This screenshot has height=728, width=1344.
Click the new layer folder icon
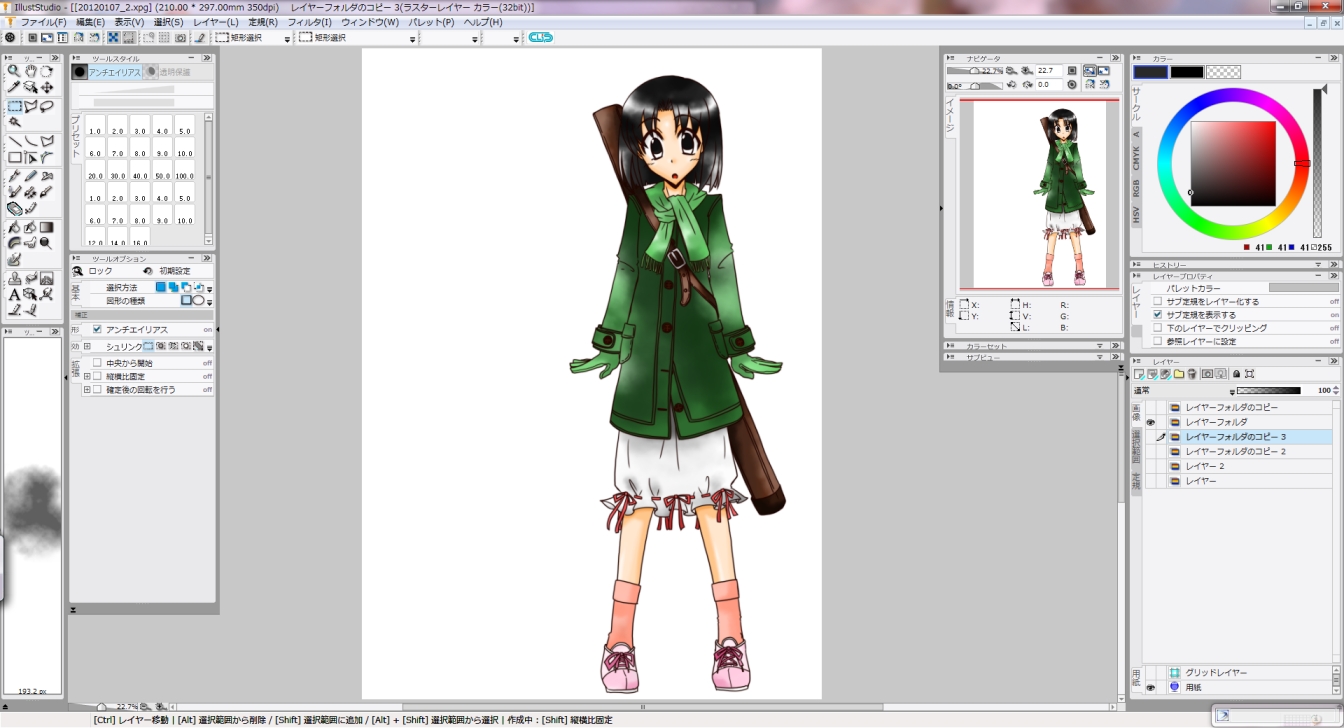tap(1179, 374)
